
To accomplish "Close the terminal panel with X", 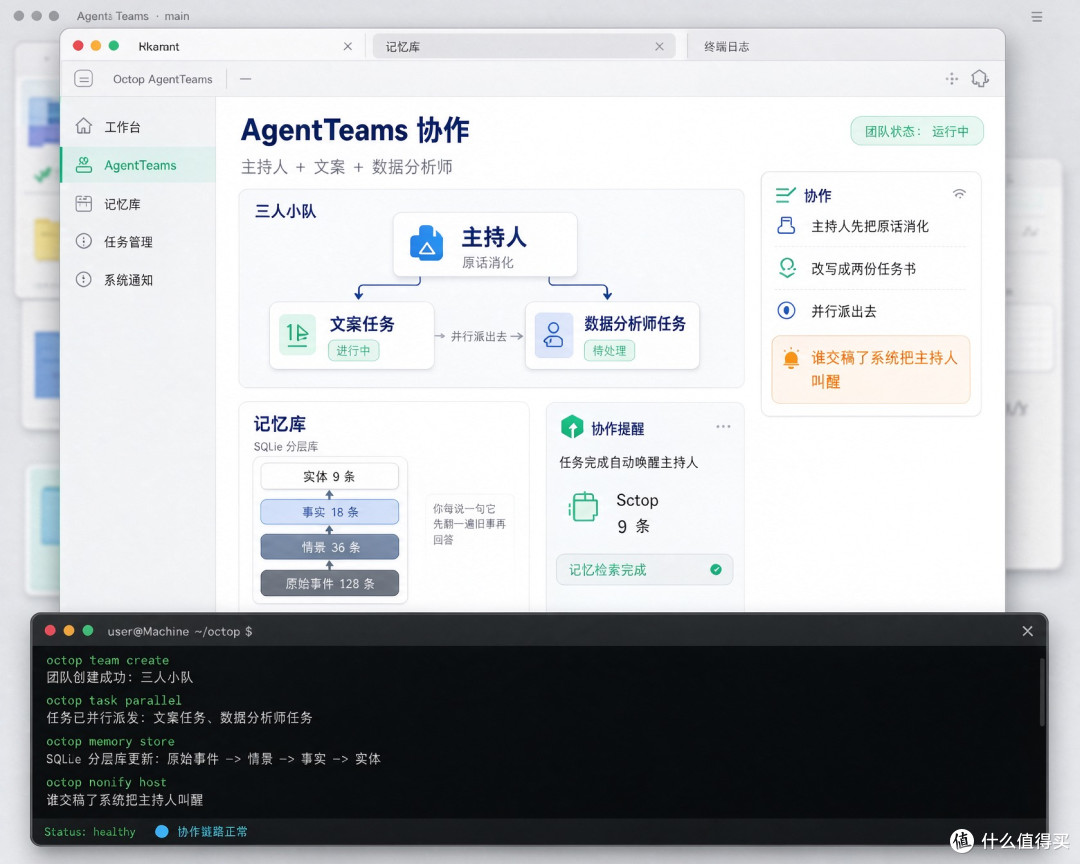I will 1027,631.
